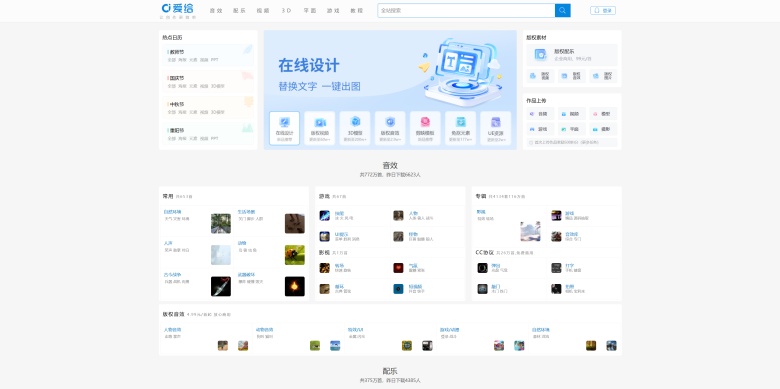Open the 配乐 menu in navigation
Image resolution: width=780 pixels, height=389 pixels.
pos(239,10)
